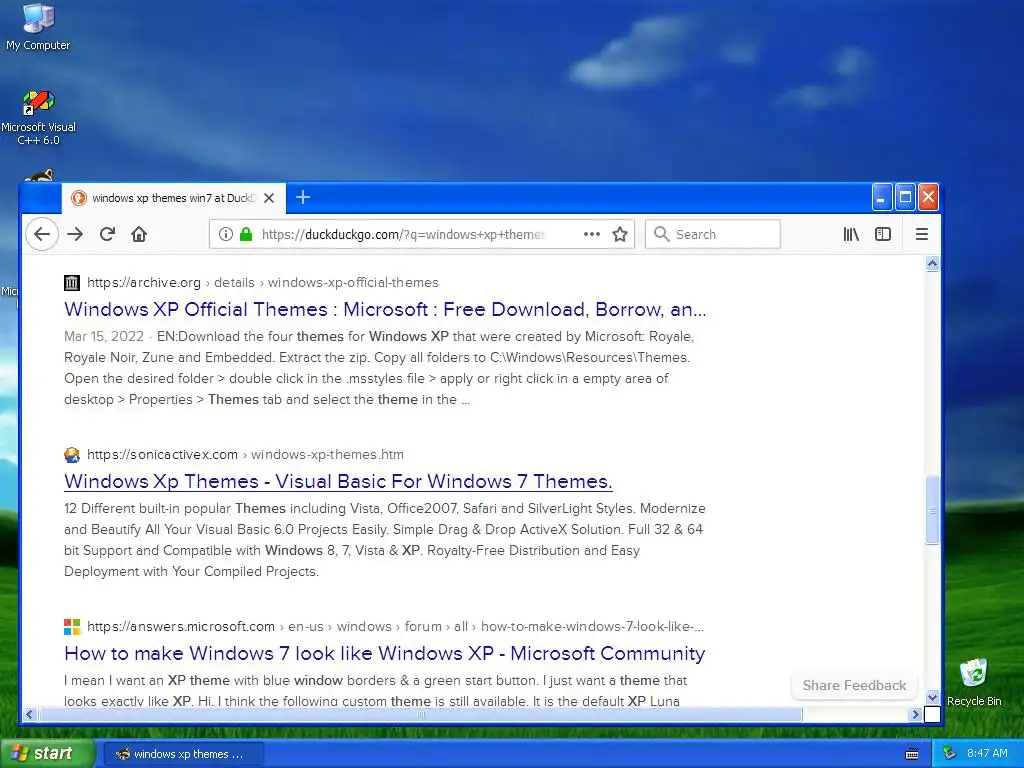
Task: Select Microsoft Visual C++ 6.0 desktop shortcut
Action: [38, 118]
